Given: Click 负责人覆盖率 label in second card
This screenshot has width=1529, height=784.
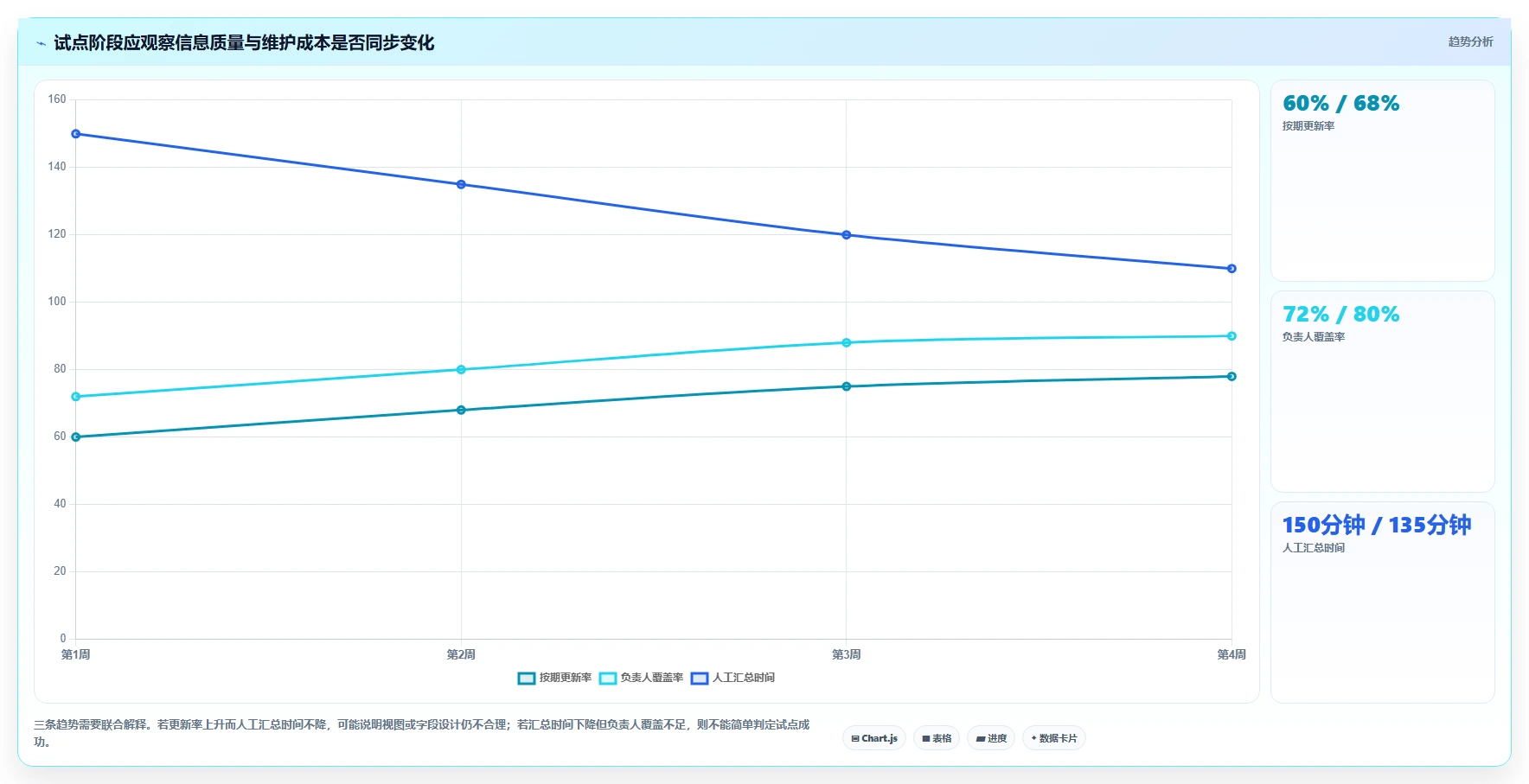Looking at the screenshot, I should (1314, 337).
